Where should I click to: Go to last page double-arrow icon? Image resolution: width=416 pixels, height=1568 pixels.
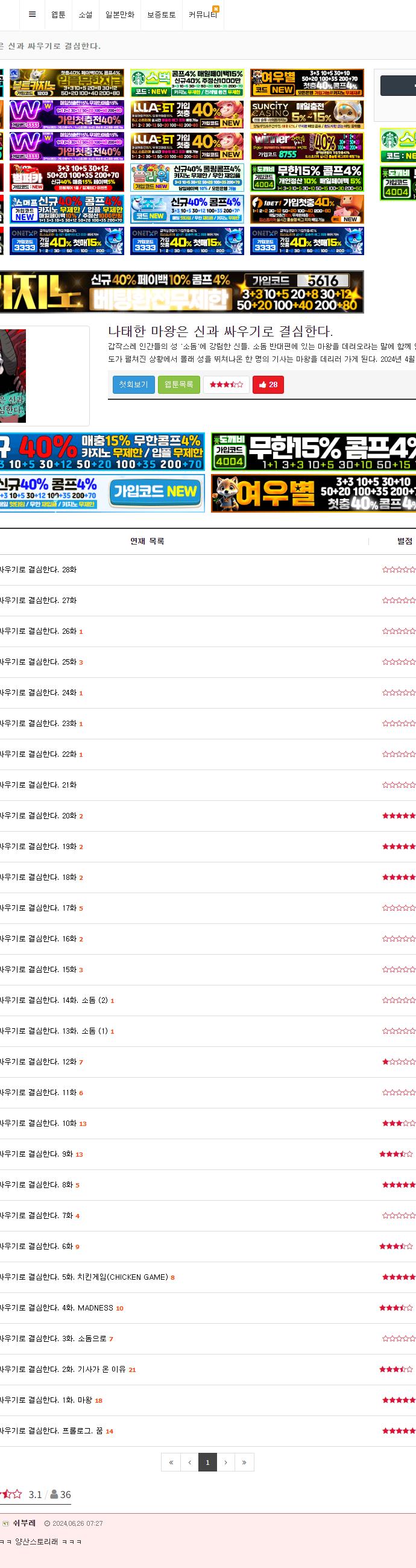pyautogui.click(x=244, y=1462)
